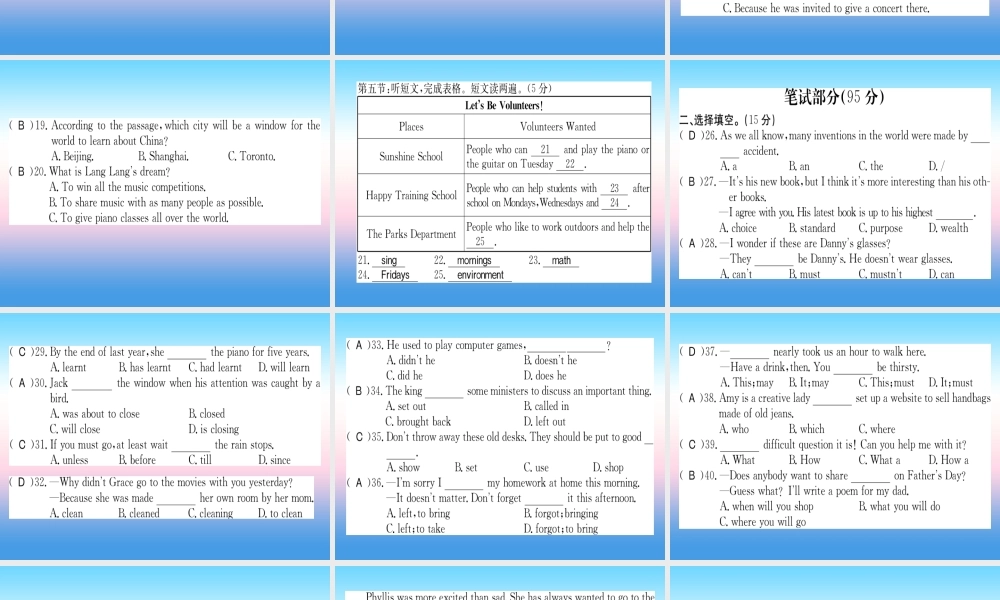The height and width of the screenshot is (600, 1000).
Task: Click option 'D. shop' in question 35
Action: 608,468
